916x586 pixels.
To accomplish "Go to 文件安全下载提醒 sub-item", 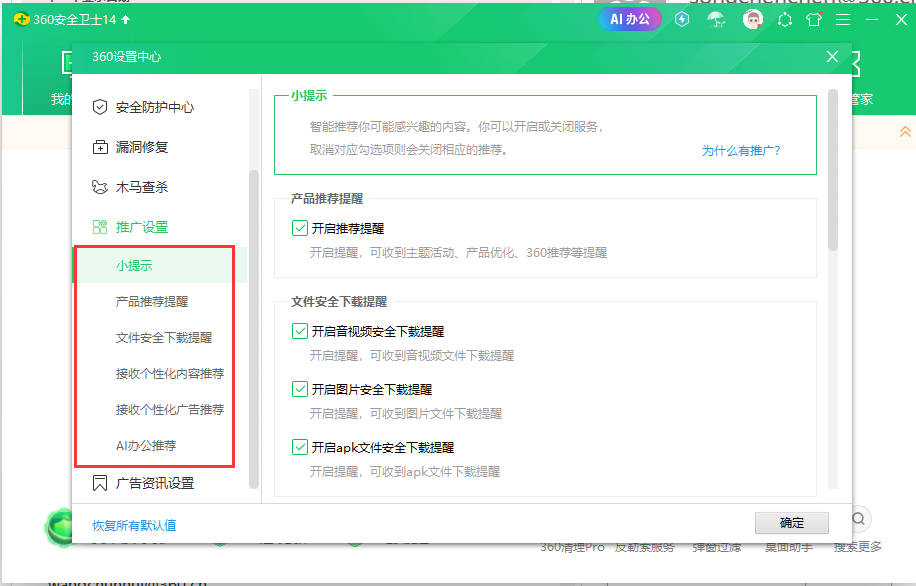I will pyautogui.click(x=164, y=338).
